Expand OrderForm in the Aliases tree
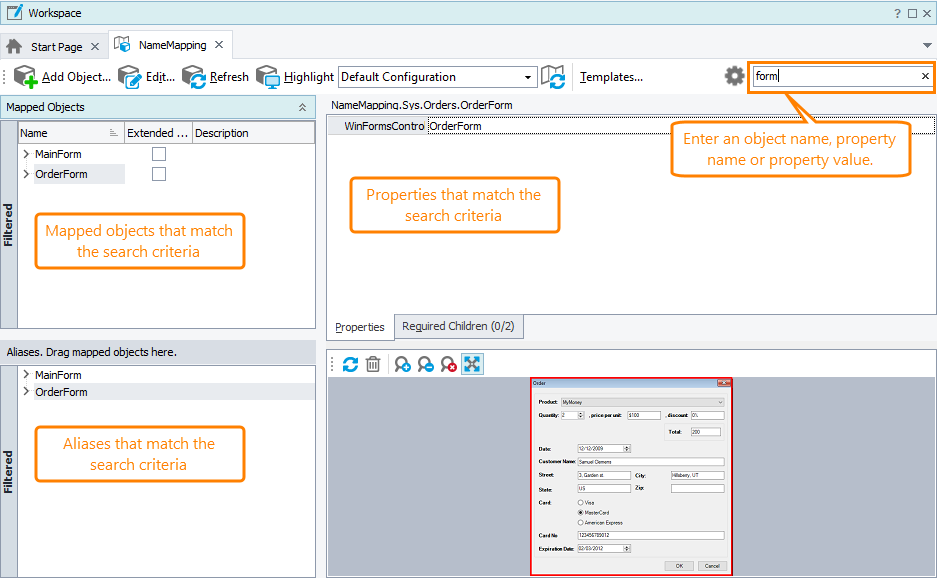The width and height of the screenshot is (937, 578). (25, 392)
